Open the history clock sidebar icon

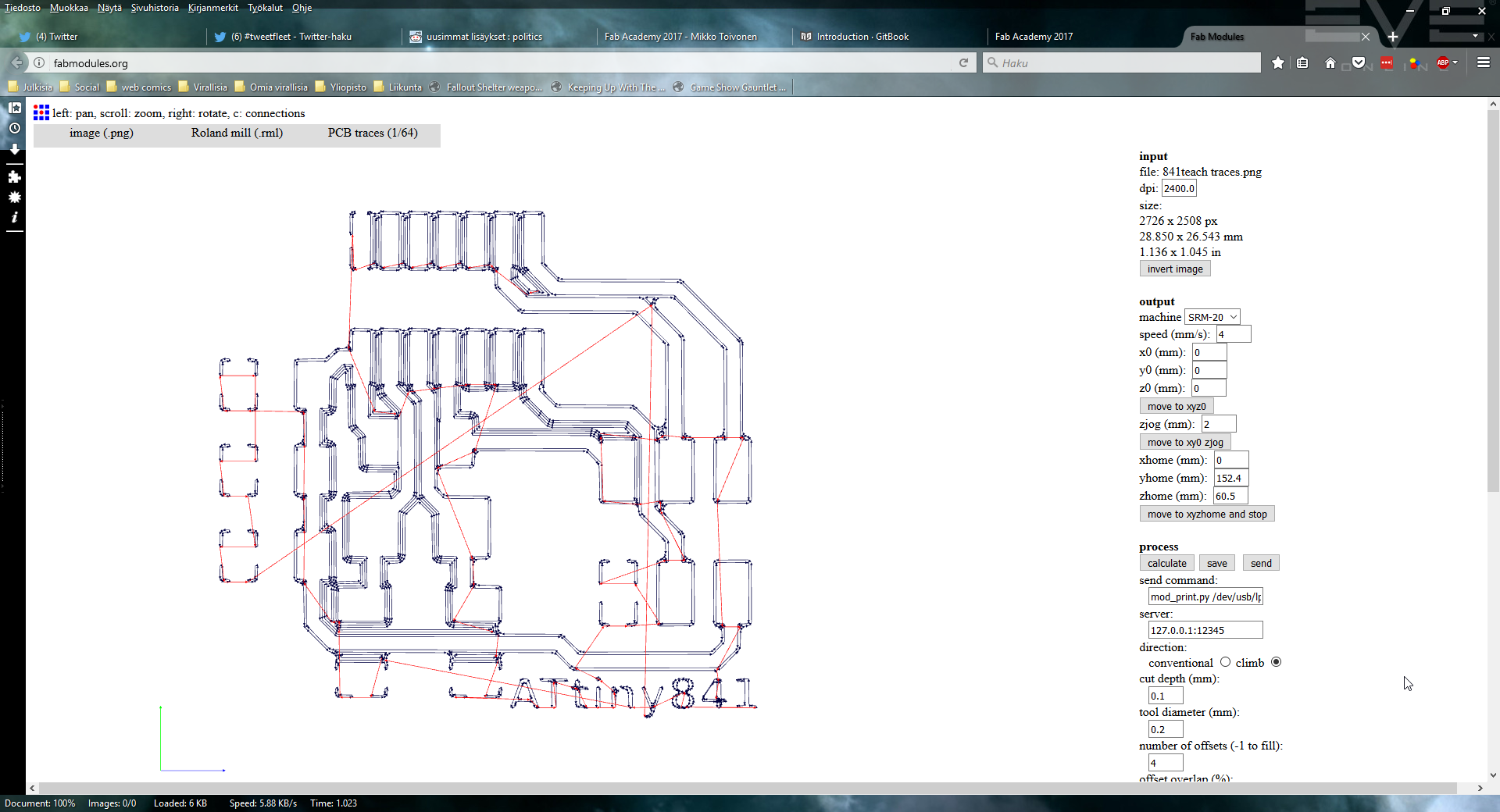click(x=14, y=128)
